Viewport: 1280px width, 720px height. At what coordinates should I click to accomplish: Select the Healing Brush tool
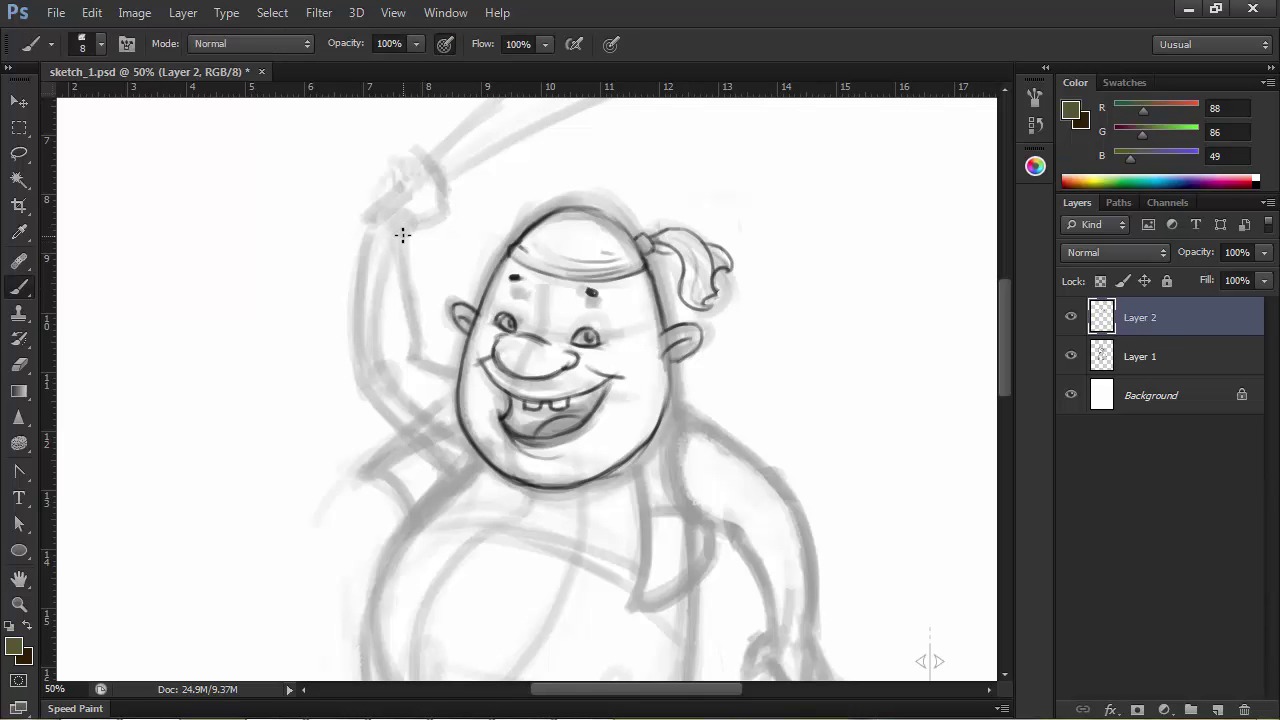pos(19,261)
